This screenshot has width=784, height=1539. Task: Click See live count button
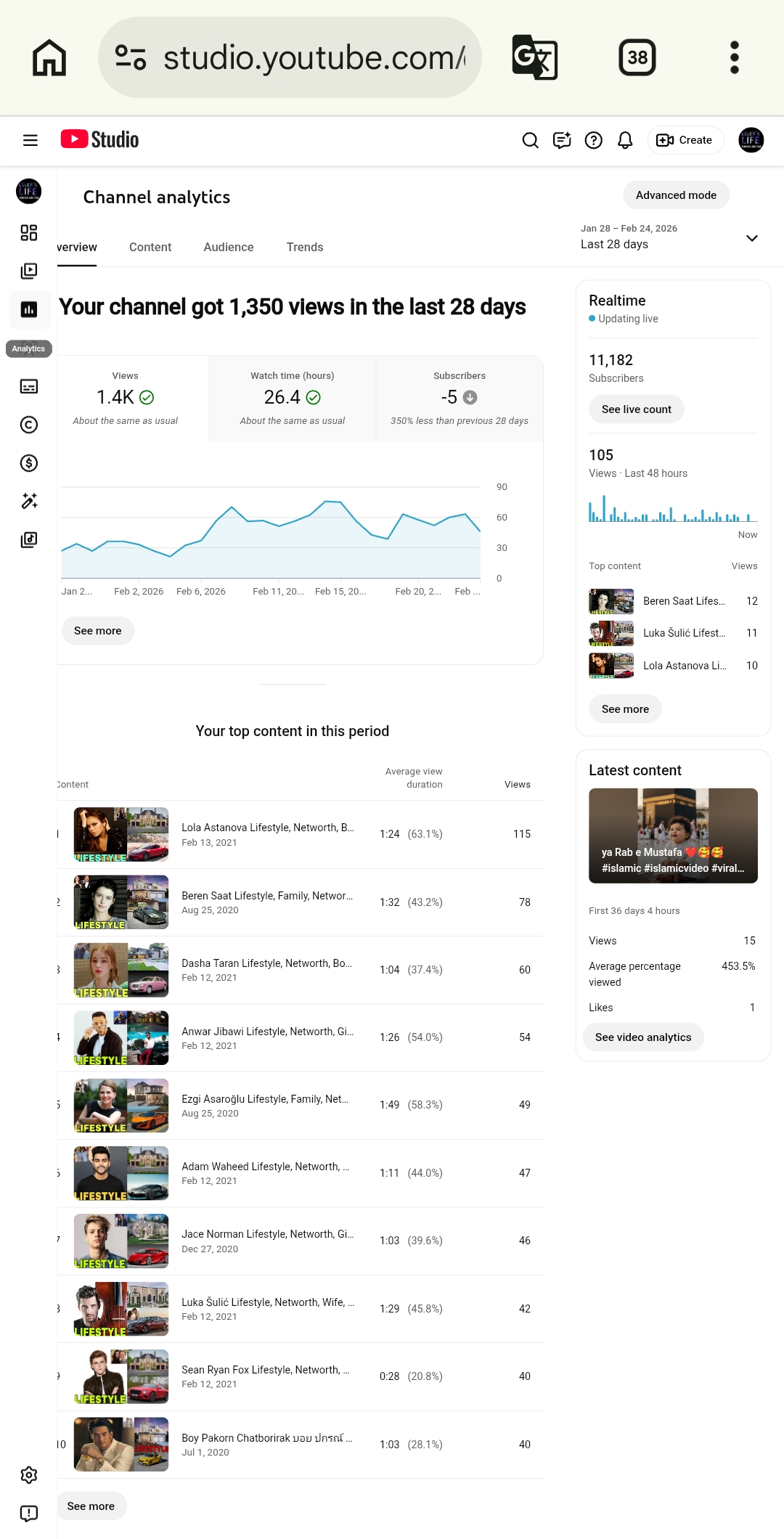pyautogui.click(x=637, y=409)
